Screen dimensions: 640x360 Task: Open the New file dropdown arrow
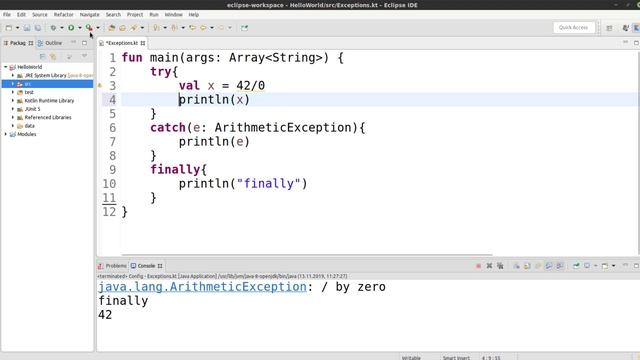18,28
